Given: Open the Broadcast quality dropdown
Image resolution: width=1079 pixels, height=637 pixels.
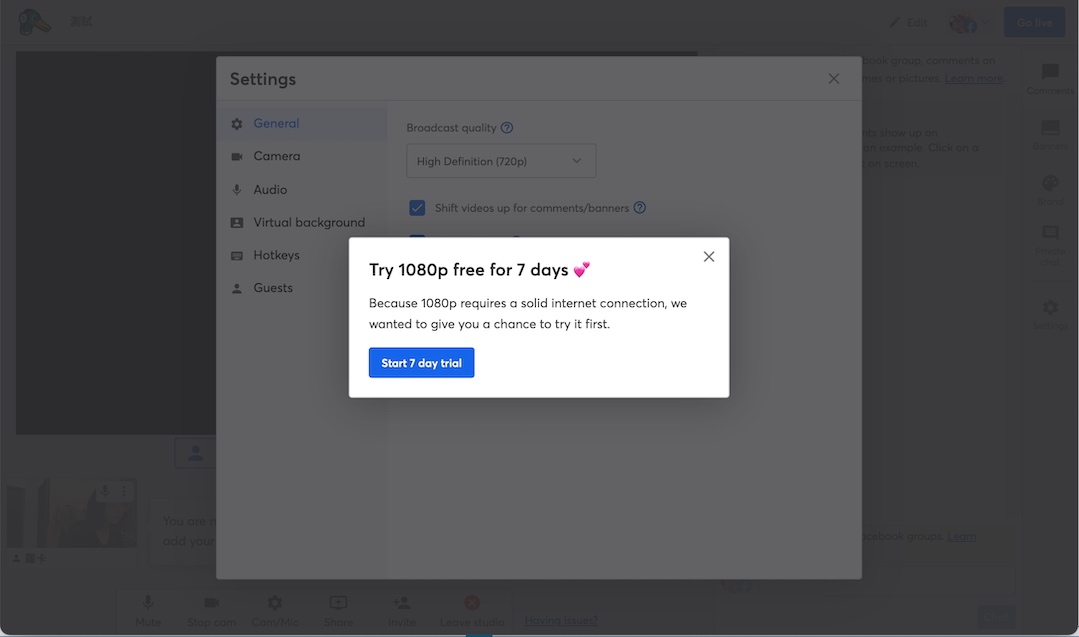Looking at the screenshot, I should 501,161.
